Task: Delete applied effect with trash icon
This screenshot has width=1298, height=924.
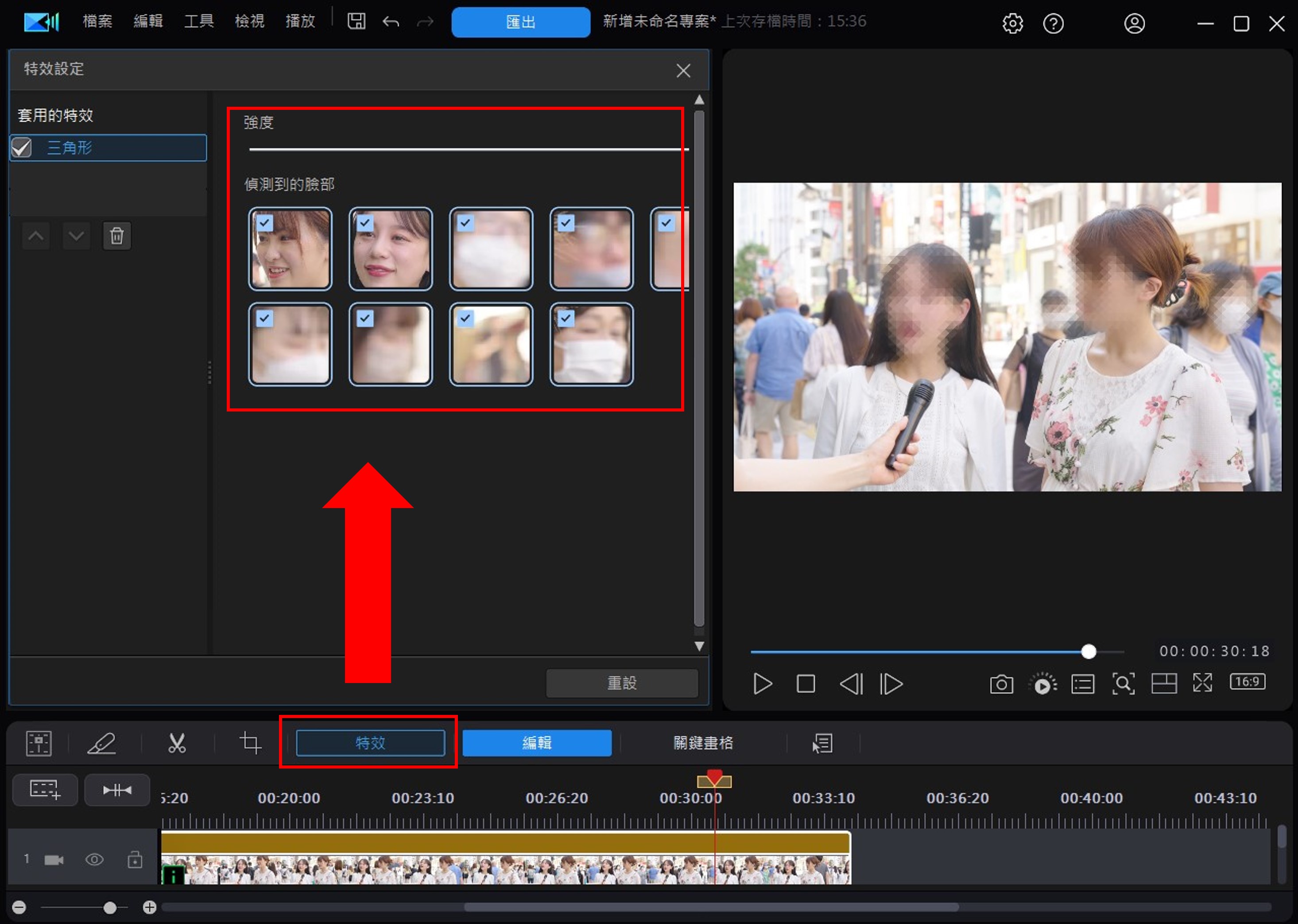Action: (116, 236)
